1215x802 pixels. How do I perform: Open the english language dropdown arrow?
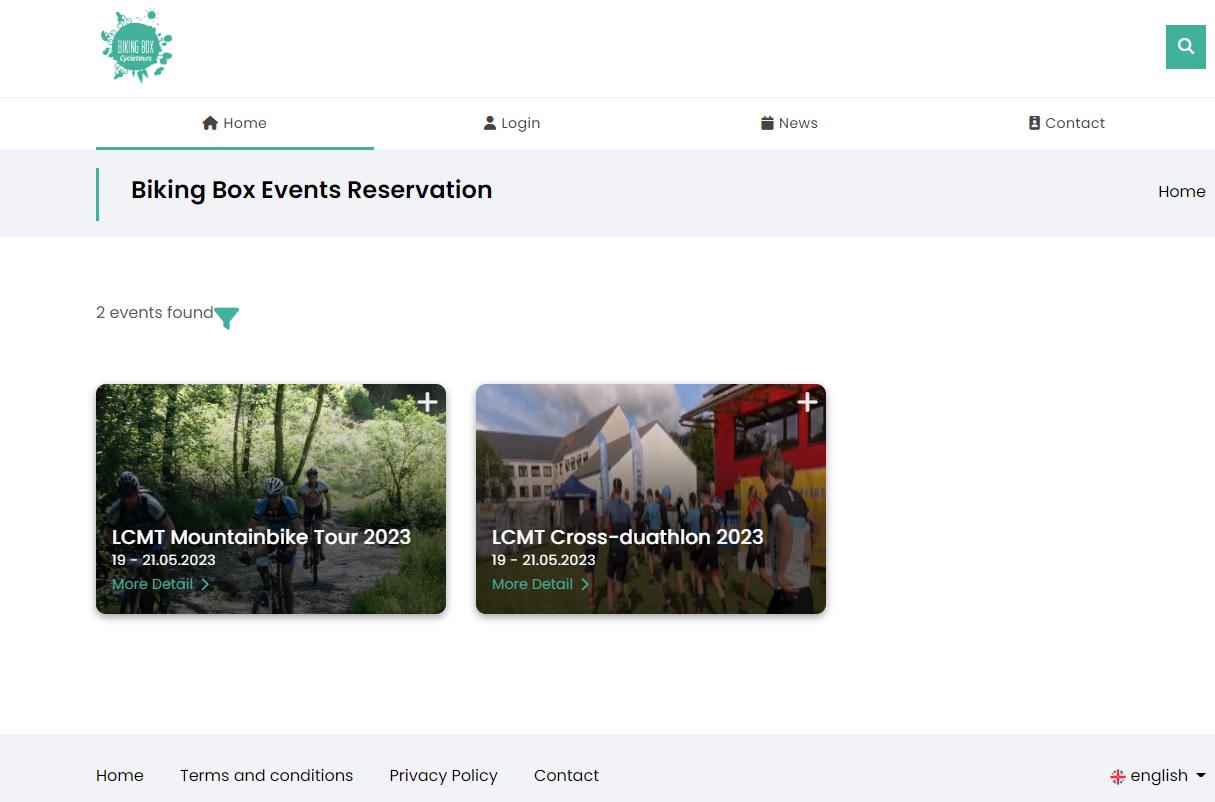point(1201,776)
